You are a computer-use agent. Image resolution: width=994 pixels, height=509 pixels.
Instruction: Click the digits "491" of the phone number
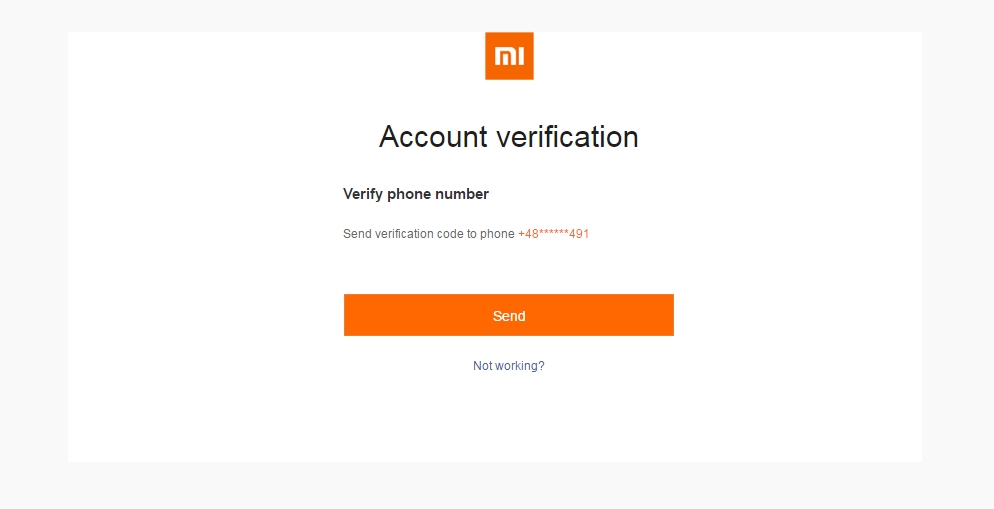coord(579,234)
